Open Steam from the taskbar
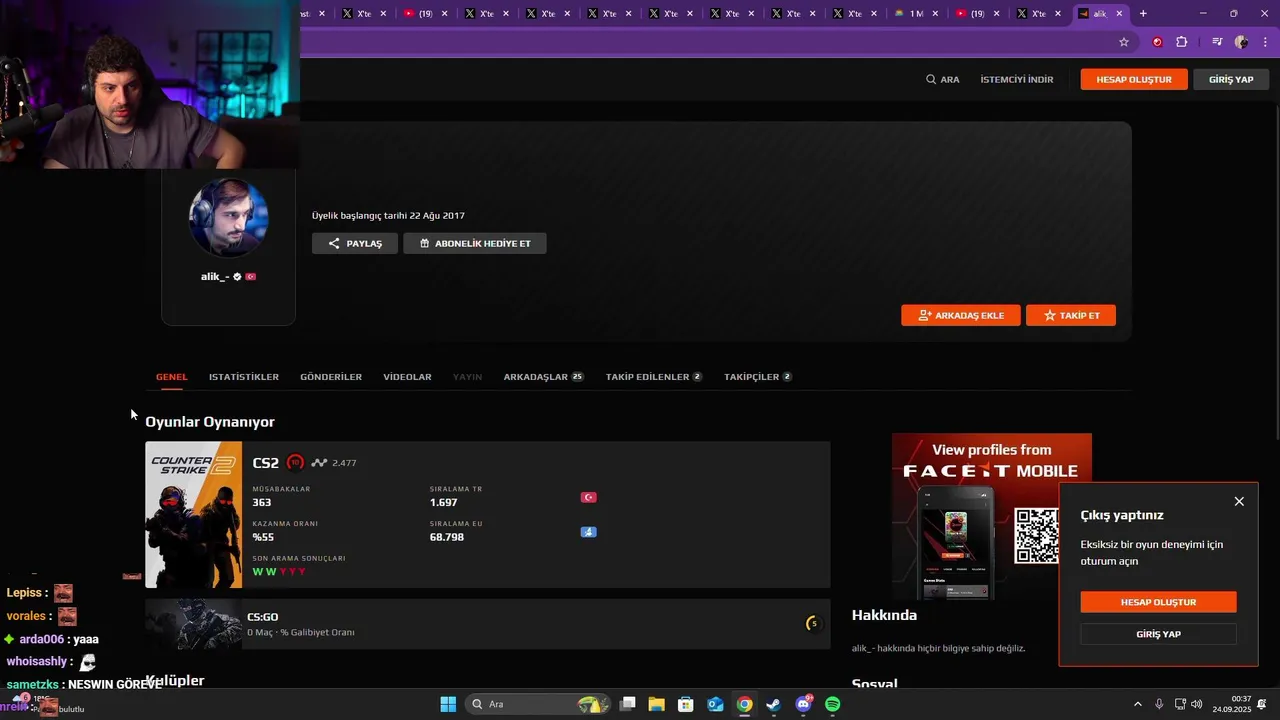The width and height of the screenshot is (1280, 720). 774,704
